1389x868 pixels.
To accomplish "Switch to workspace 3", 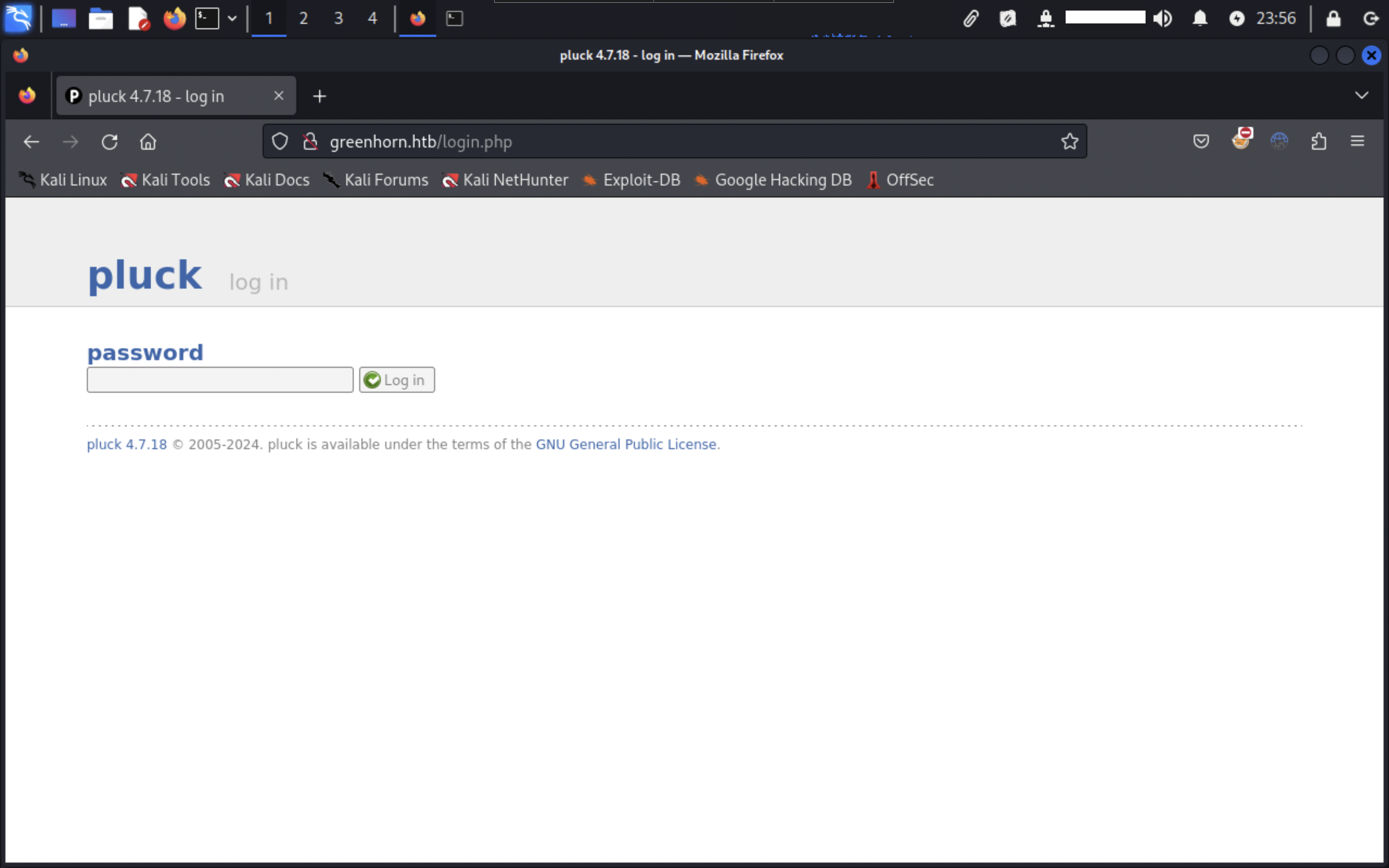I will click(x=339, y=18).
